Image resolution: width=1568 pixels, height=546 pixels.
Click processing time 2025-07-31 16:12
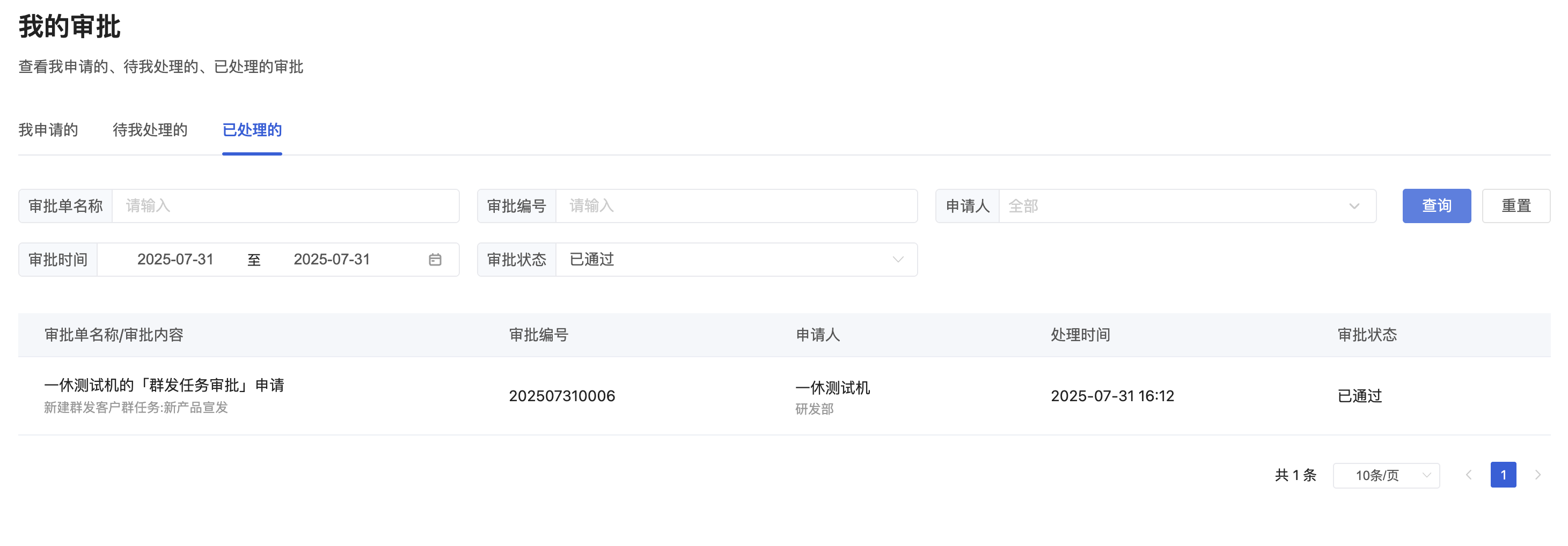coord(1112,396)
